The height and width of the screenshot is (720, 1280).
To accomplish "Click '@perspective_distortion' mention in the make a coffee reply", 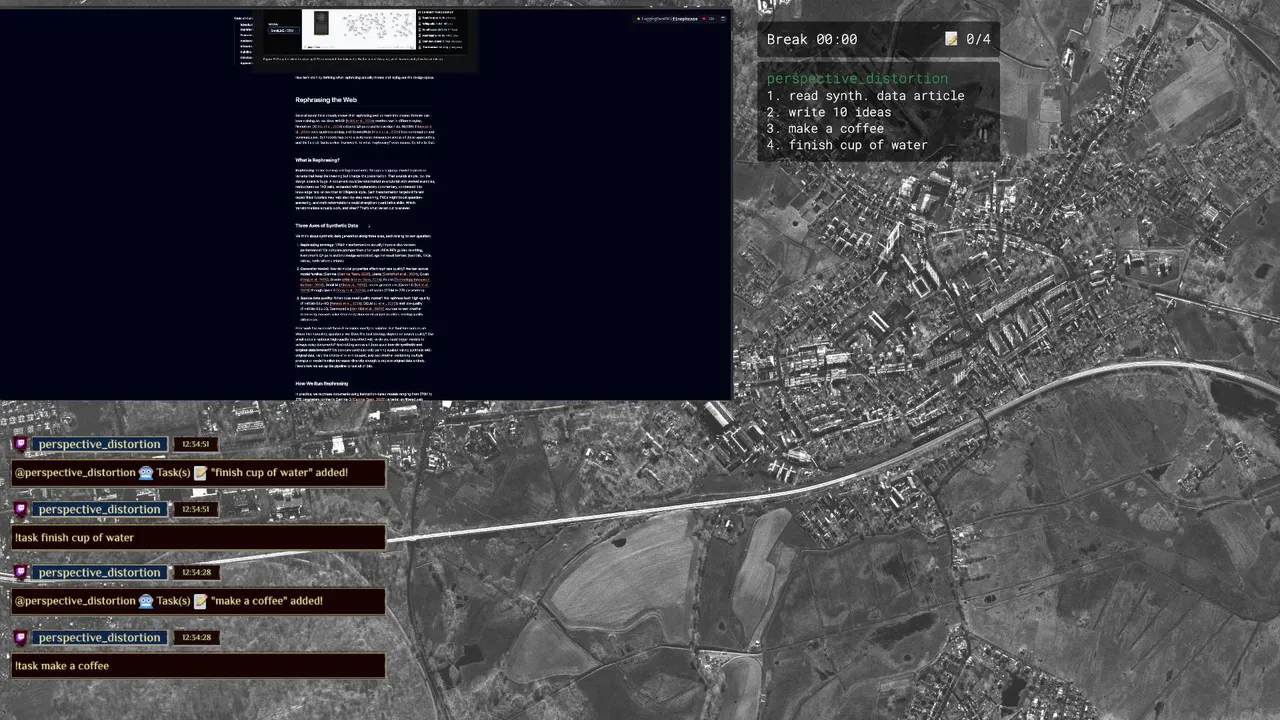I will pyautogui.click(x=75, y=601).
